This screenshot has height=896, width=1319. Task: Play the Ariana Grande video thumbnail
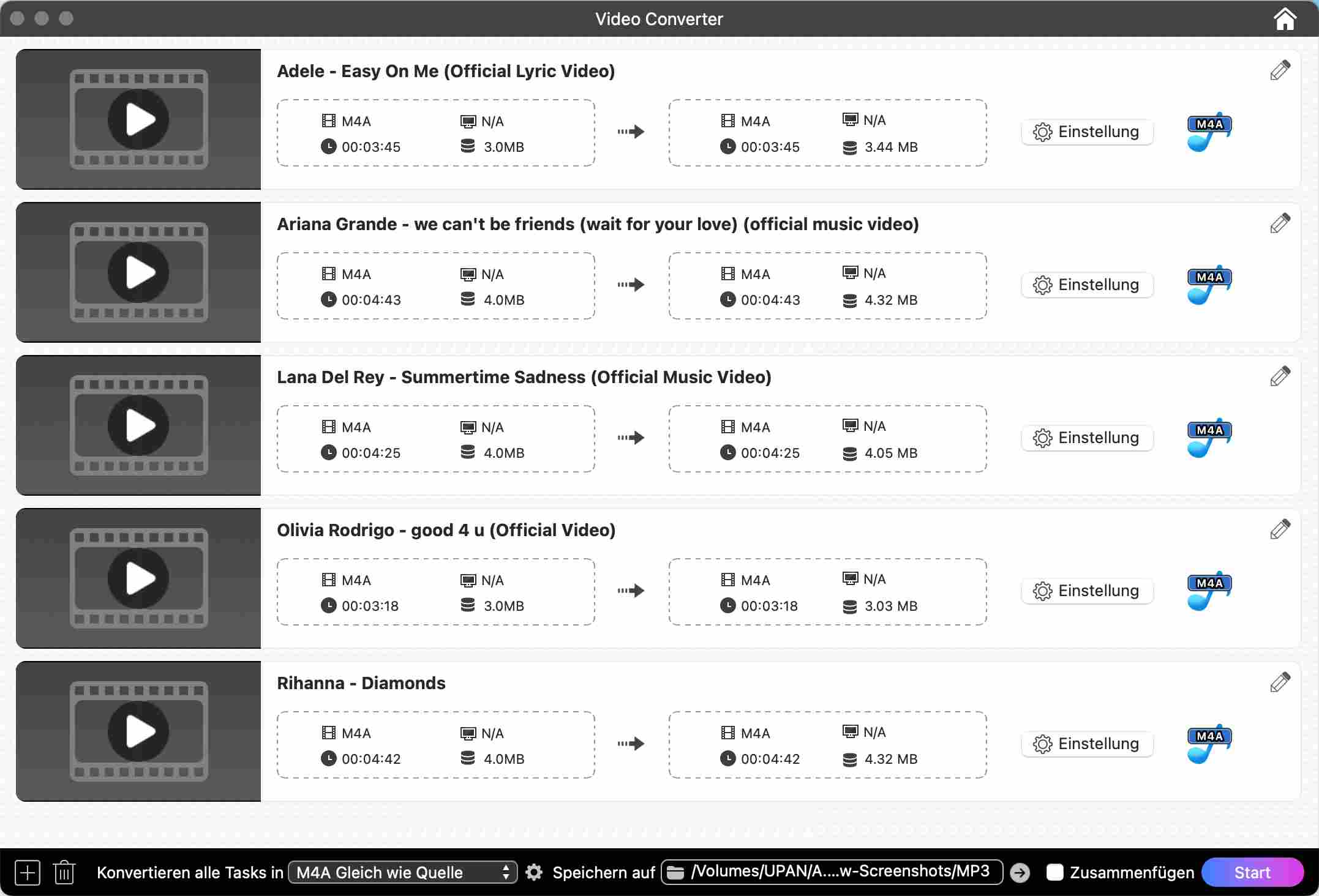pos(138,272)
